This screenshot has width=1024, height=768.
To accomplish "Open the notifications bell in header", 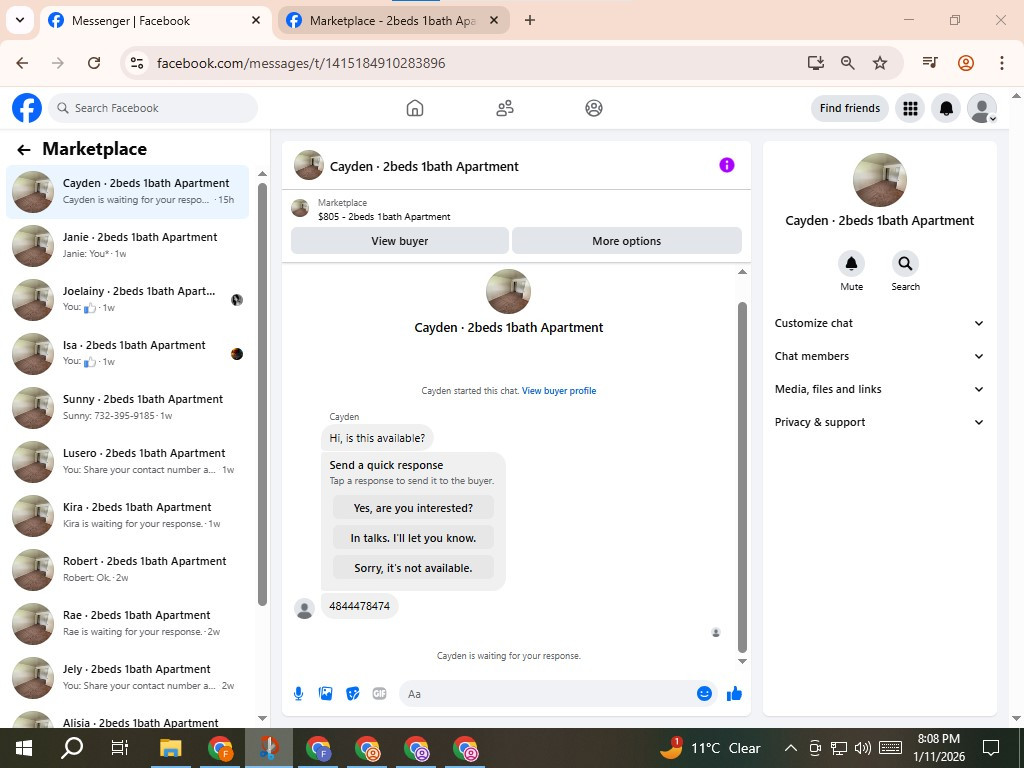I will 946,108.
